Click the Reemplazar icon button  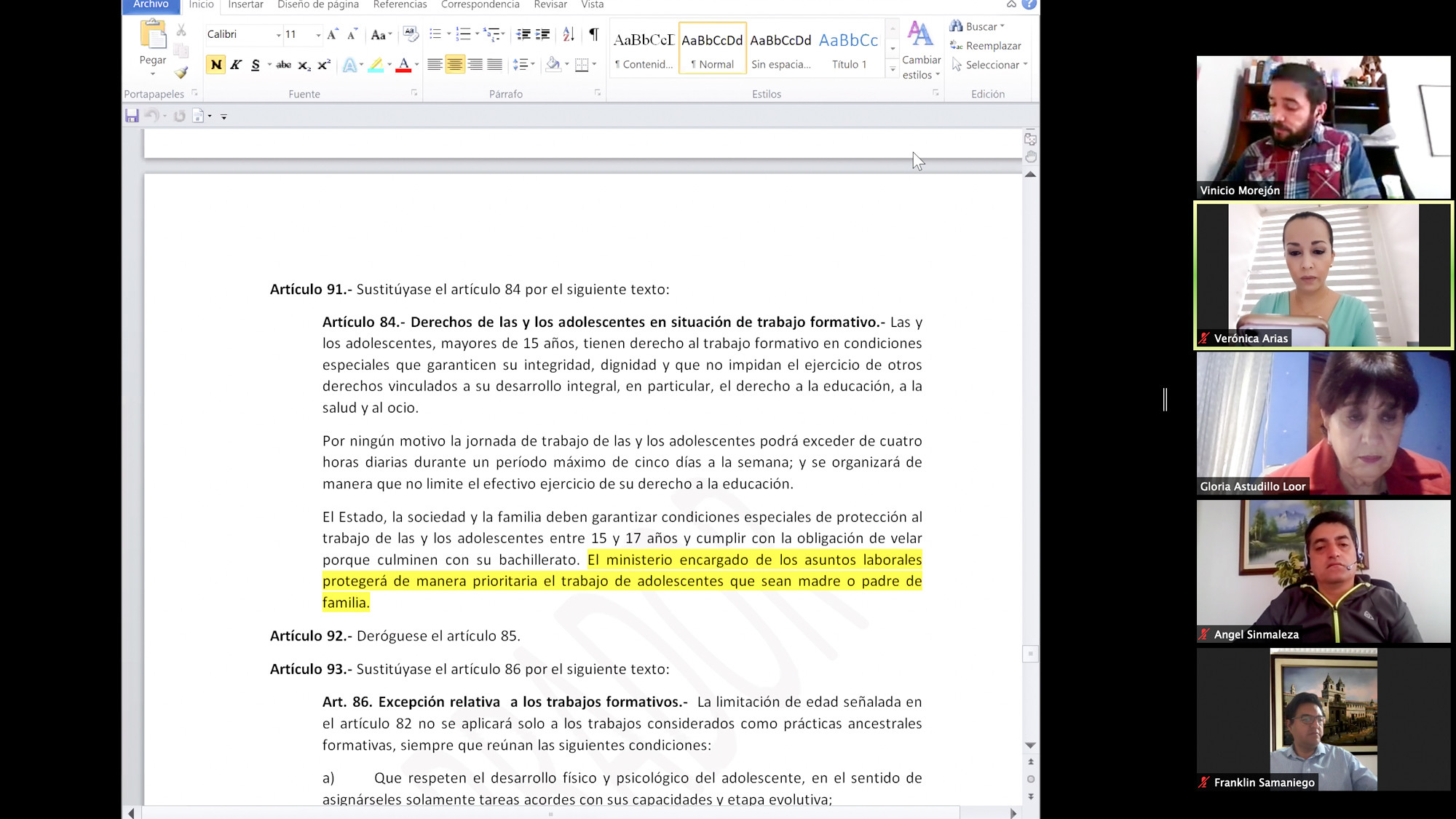tap(985, 46)
